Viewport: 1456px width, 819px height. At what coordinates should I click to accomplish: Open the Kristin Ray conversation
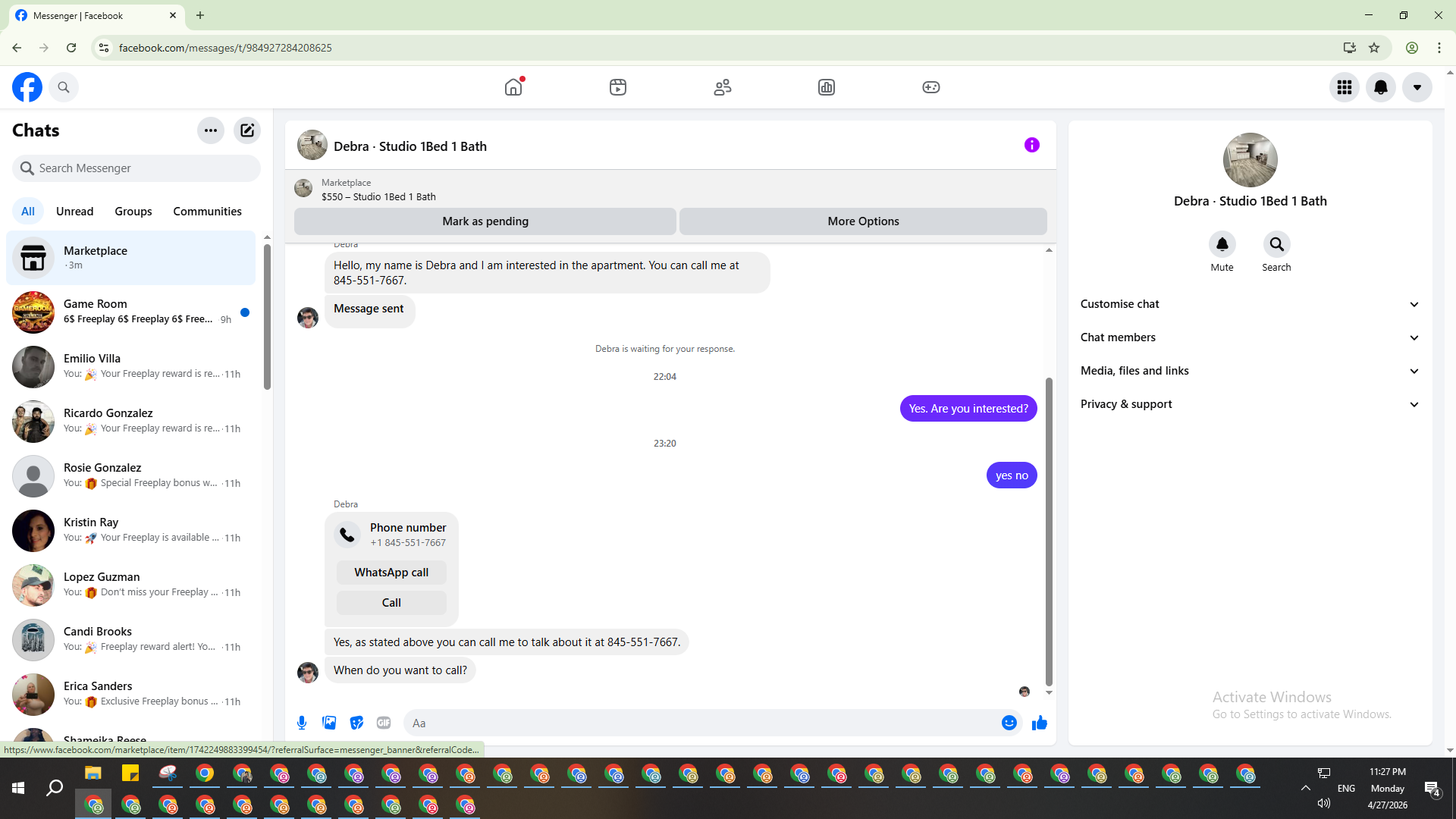tap(131, 531)
